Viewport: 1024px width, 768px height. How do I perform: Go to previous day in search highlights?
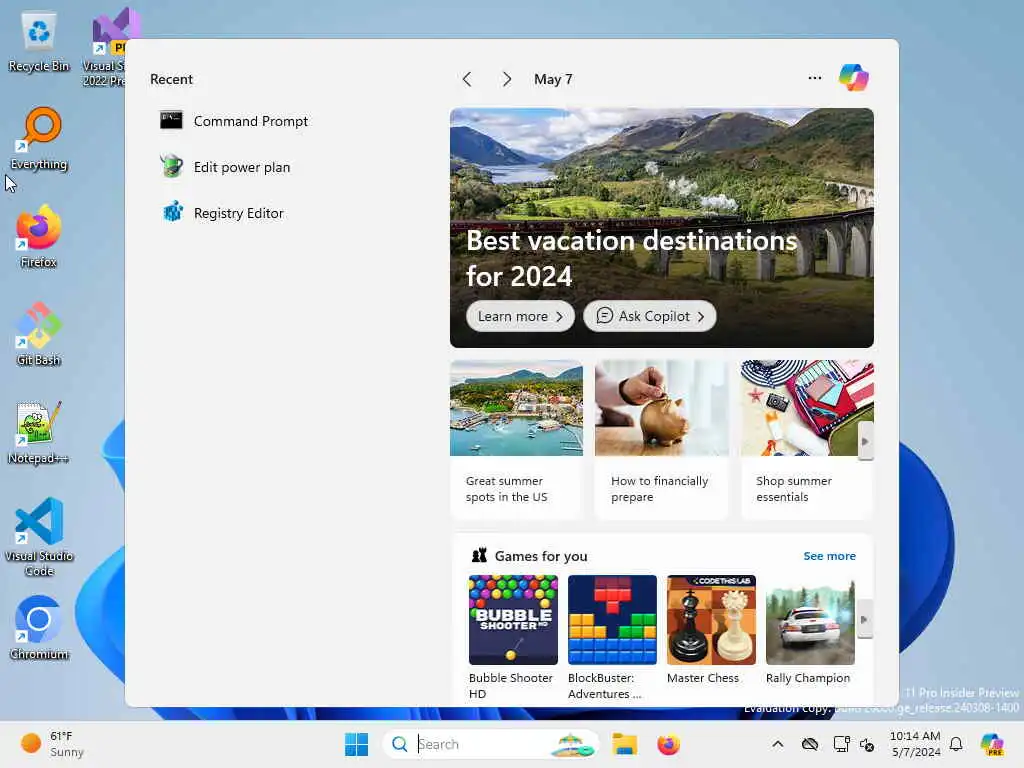(x=467, y=79)
